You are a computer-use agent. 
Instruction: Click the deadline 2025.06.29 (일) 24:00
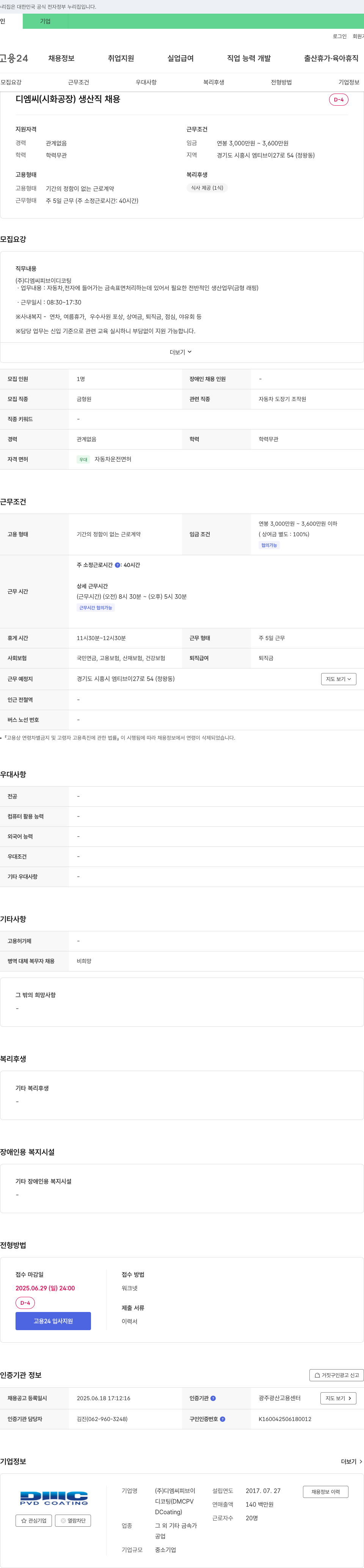point(45,1288)
